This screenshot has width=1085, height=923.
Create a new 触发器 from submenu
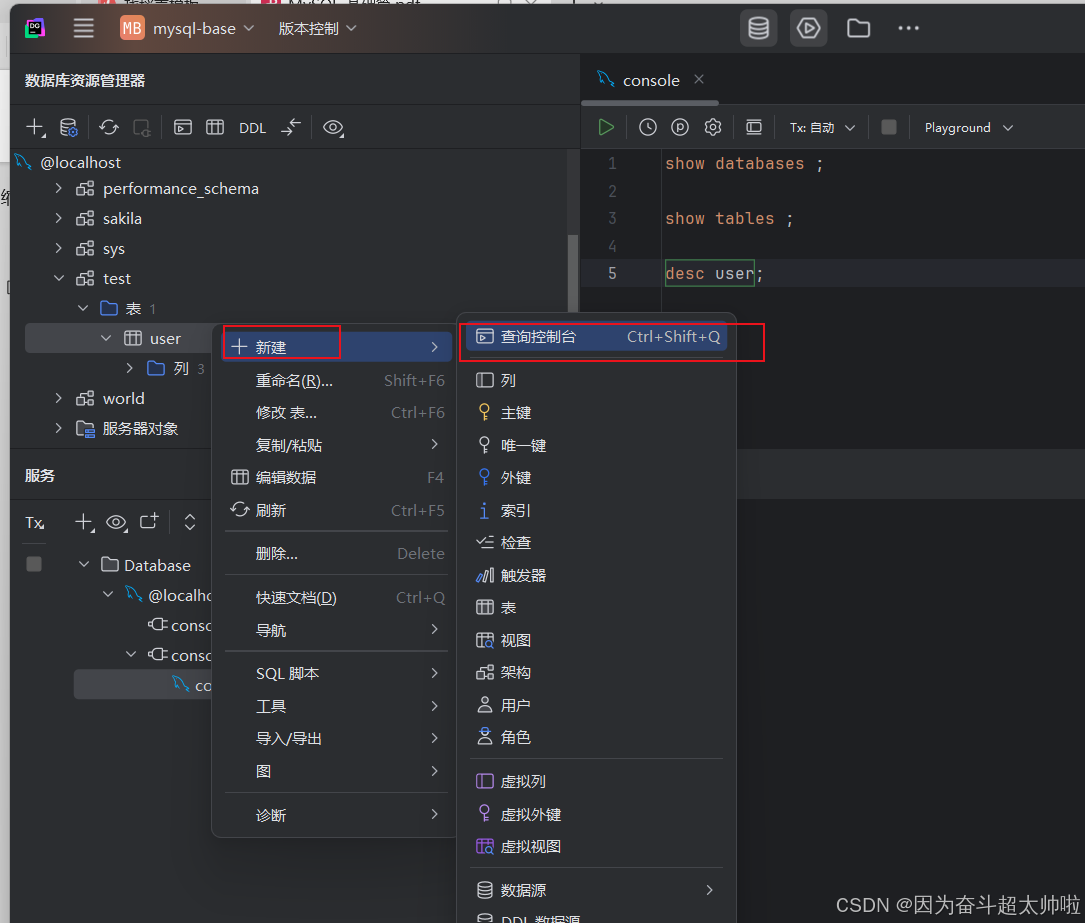[x=597, y=576]
